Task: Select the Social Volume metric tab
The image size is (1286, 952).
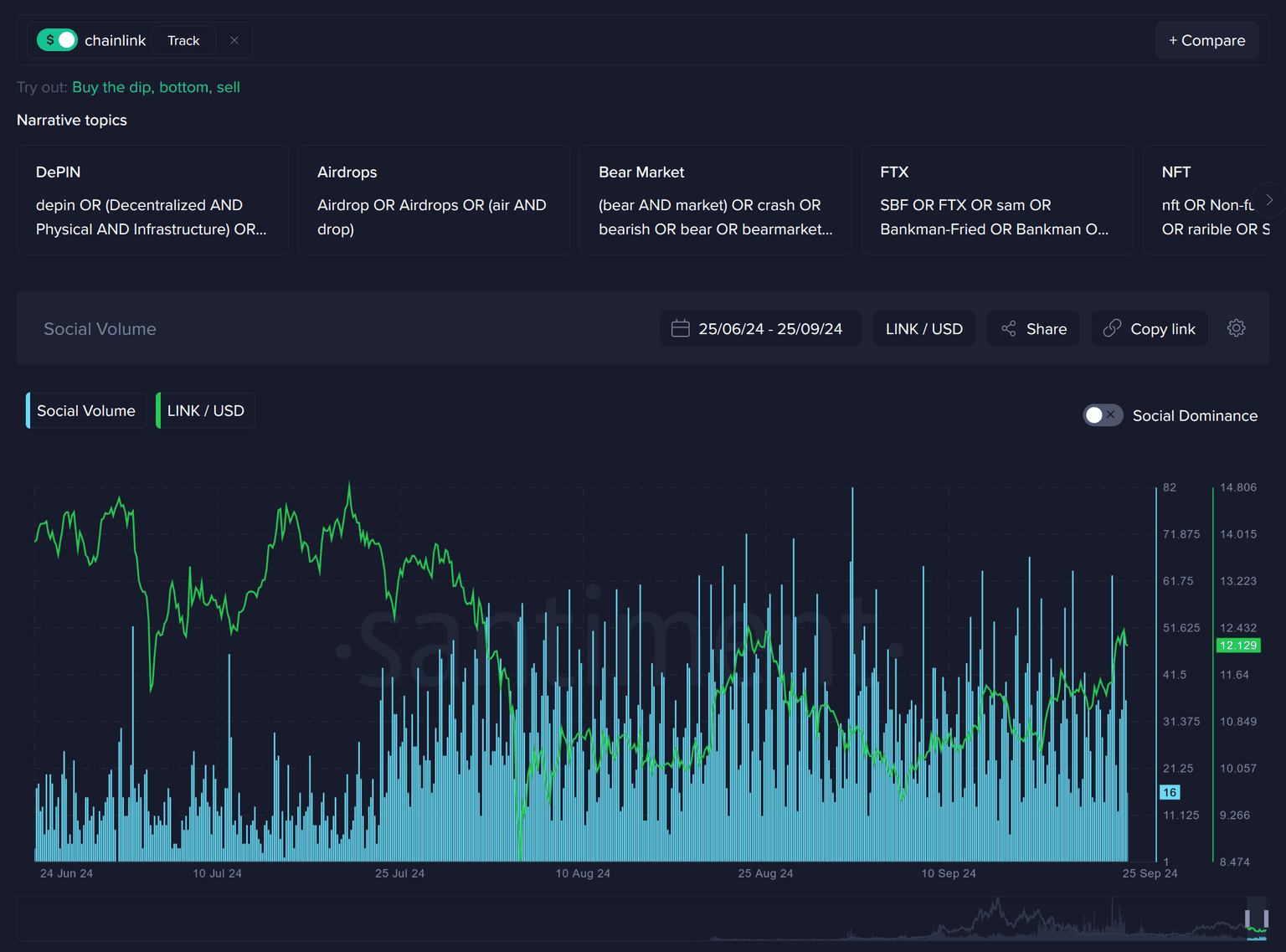Action: [86, 410]
